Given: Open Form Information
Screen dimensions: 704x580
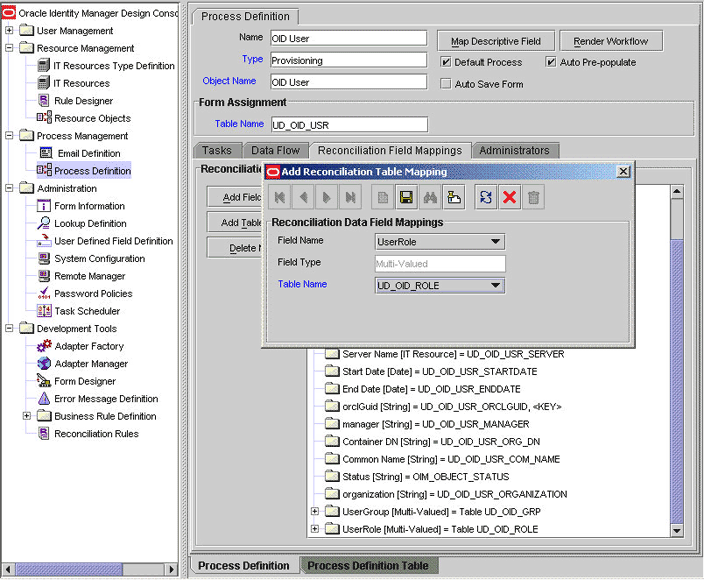Looking at the screenshot, I should [89, 206].
